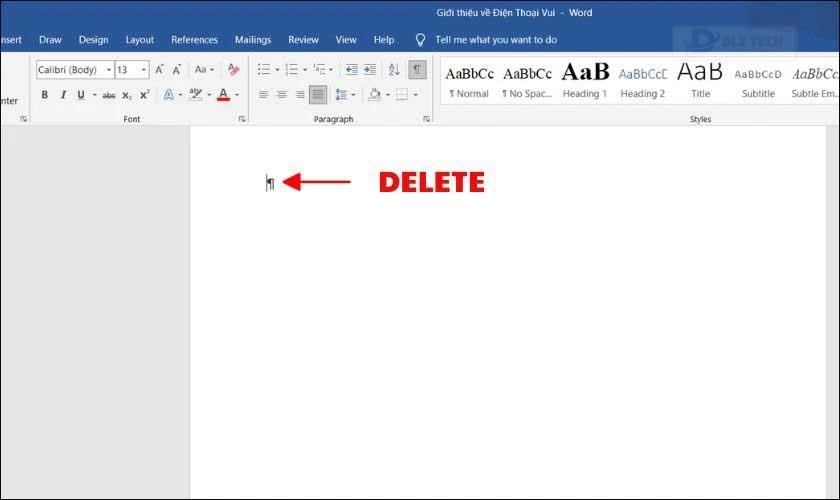The image size is (840, 500).
Task: Toggle Justify alignment button
Action: pyautogui.click(x=318, y=95)
